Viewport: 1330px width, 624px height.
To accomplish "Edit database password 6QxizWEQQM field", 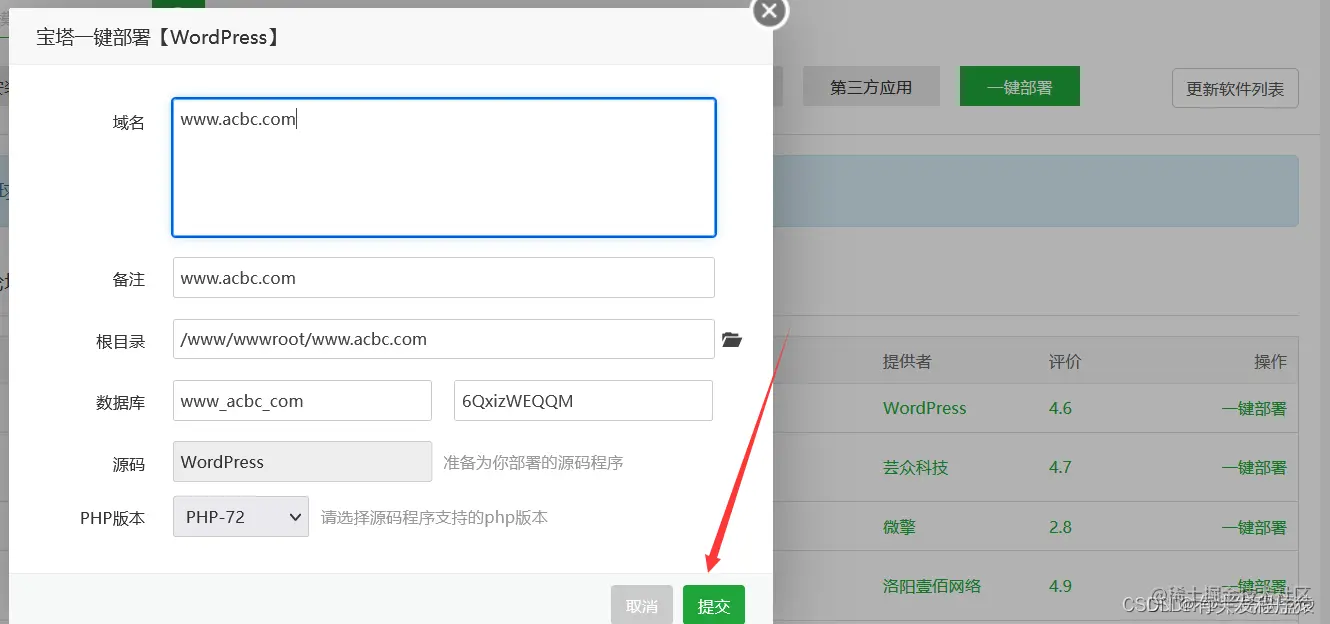I will click(x=583, y=401).
